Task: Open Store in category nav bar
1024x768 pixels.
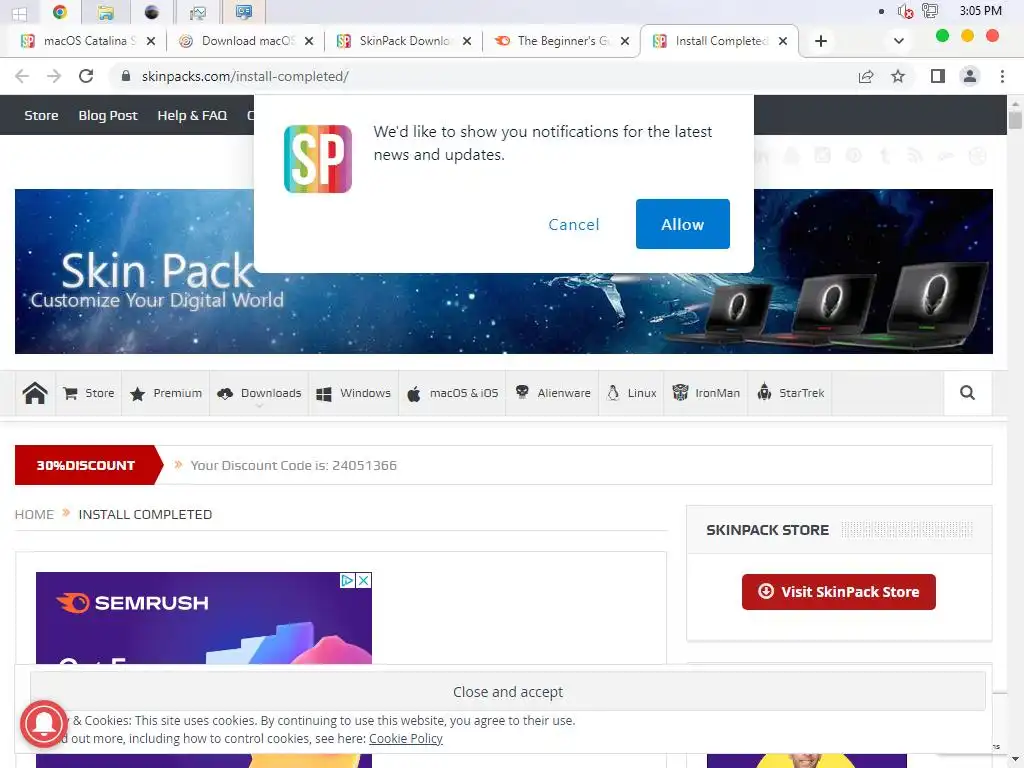Action: 89,393
